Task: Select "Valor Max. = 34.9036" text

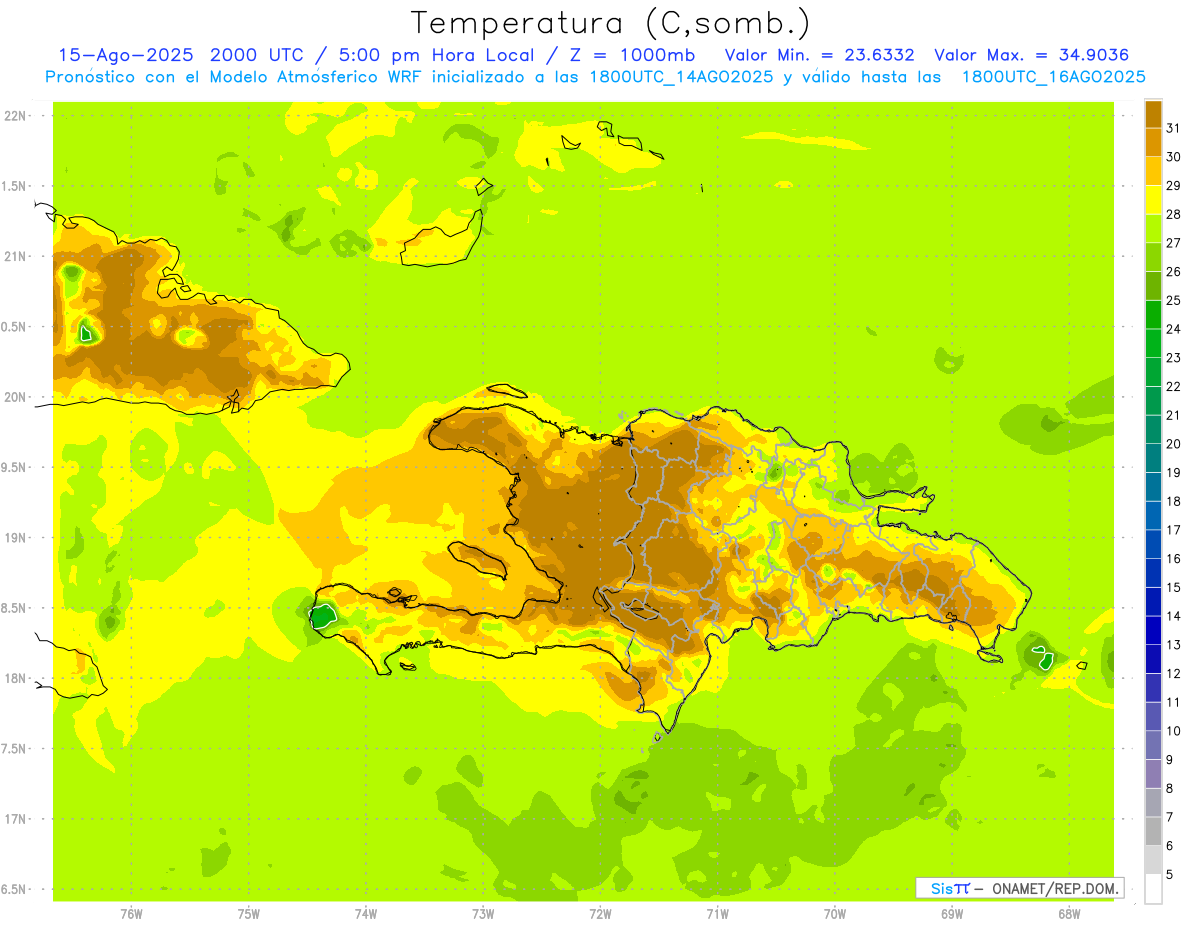Action: point(1031,55)
